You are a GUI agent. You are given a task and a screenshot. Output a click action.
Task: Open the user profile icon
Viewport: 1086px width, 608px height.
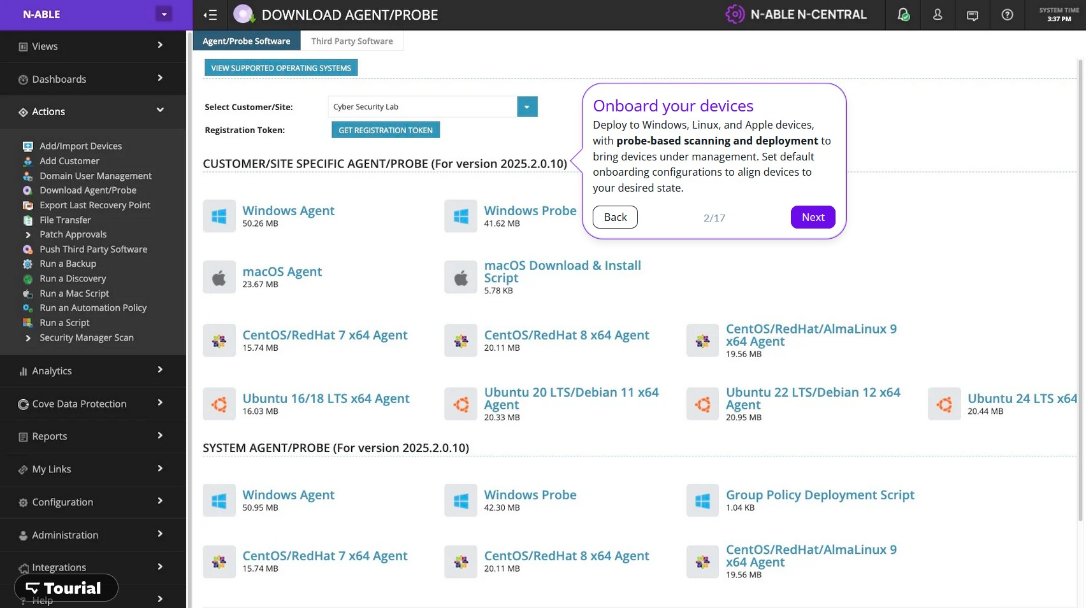click(x=937, y=15)
